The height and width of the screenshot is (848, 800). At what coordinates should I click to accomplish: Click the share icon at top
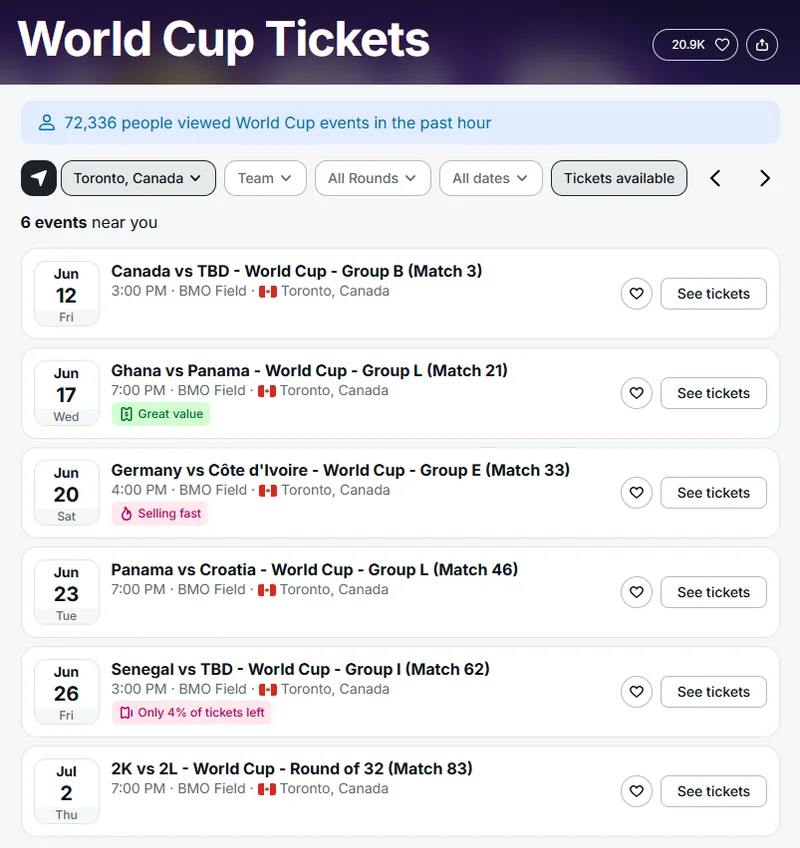pyautogui.click(x=762, y=45)
